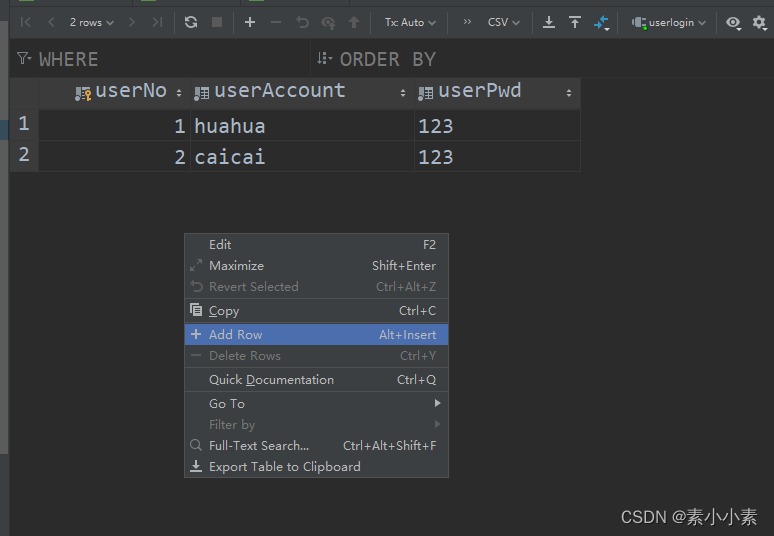Screen dimensions: 774x536
Task: Click the Compare Data blue arrows icon
Action: (602, 23)
